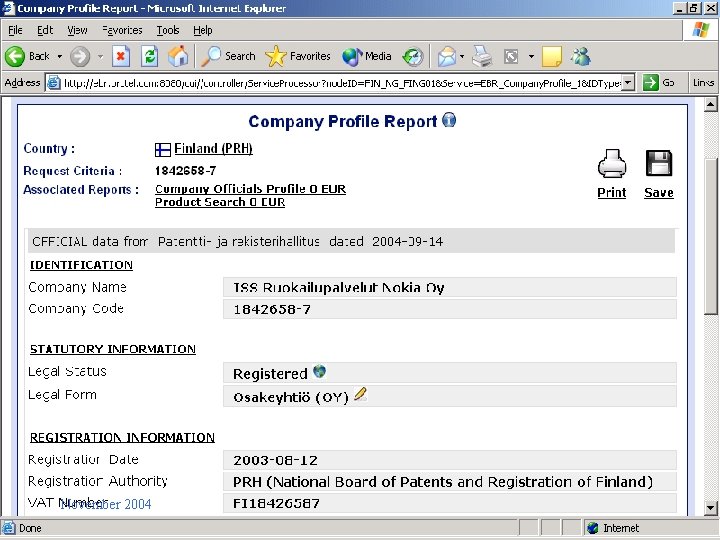720x540 pixels.
Task: Open the Address bar dropdown list
Action: coord(628,83)
